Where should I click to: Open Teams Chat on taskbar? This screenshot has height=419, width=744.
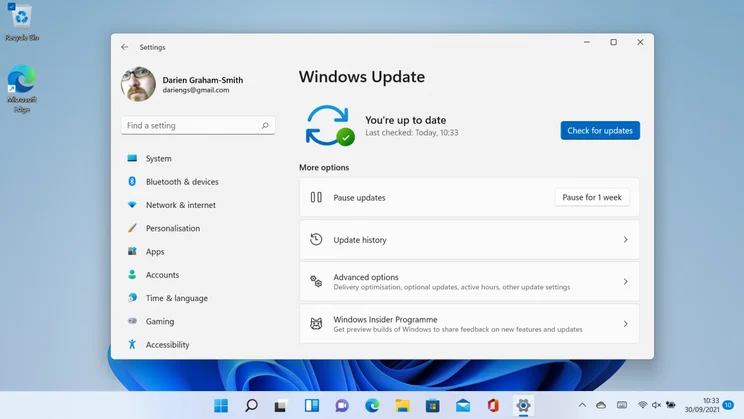(342, 406)
